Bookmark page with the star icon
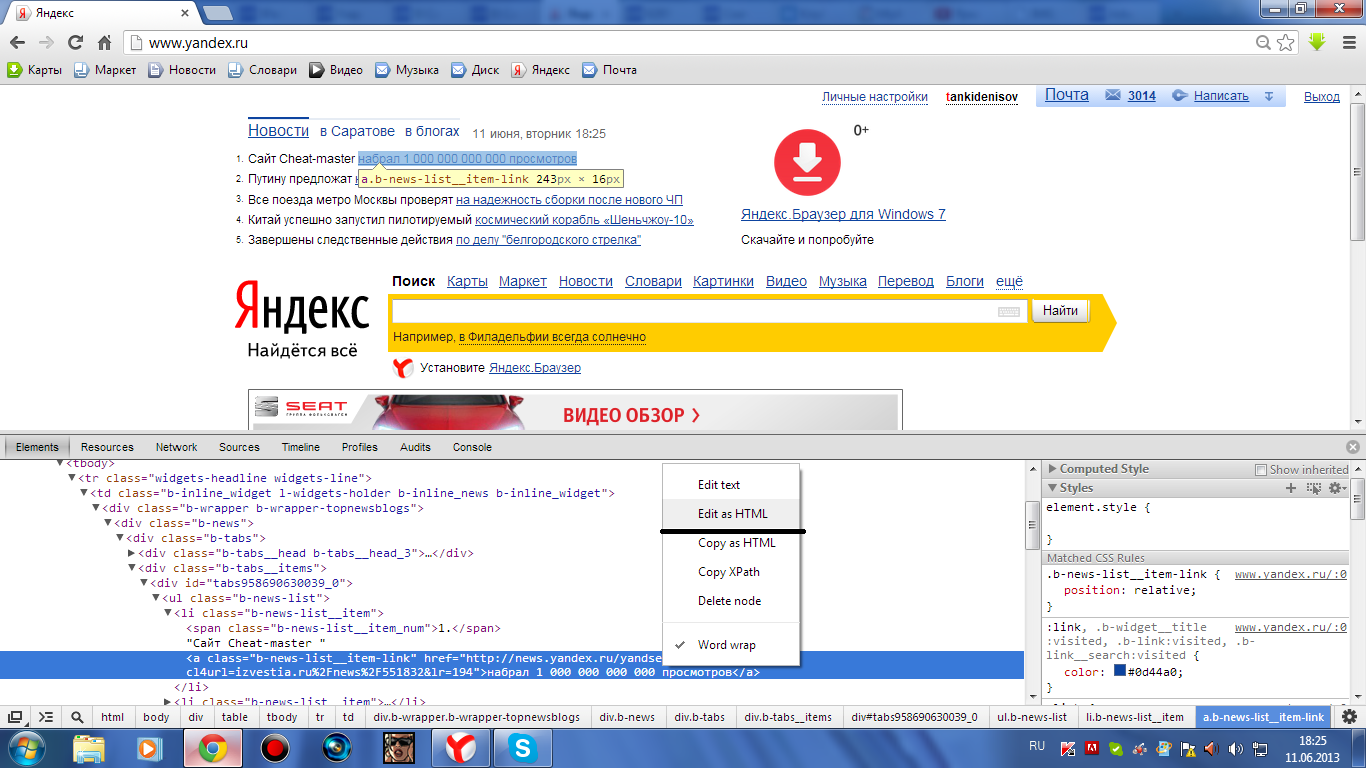1366x768 pixels. pyautogui.click(x=1286, y=42)
